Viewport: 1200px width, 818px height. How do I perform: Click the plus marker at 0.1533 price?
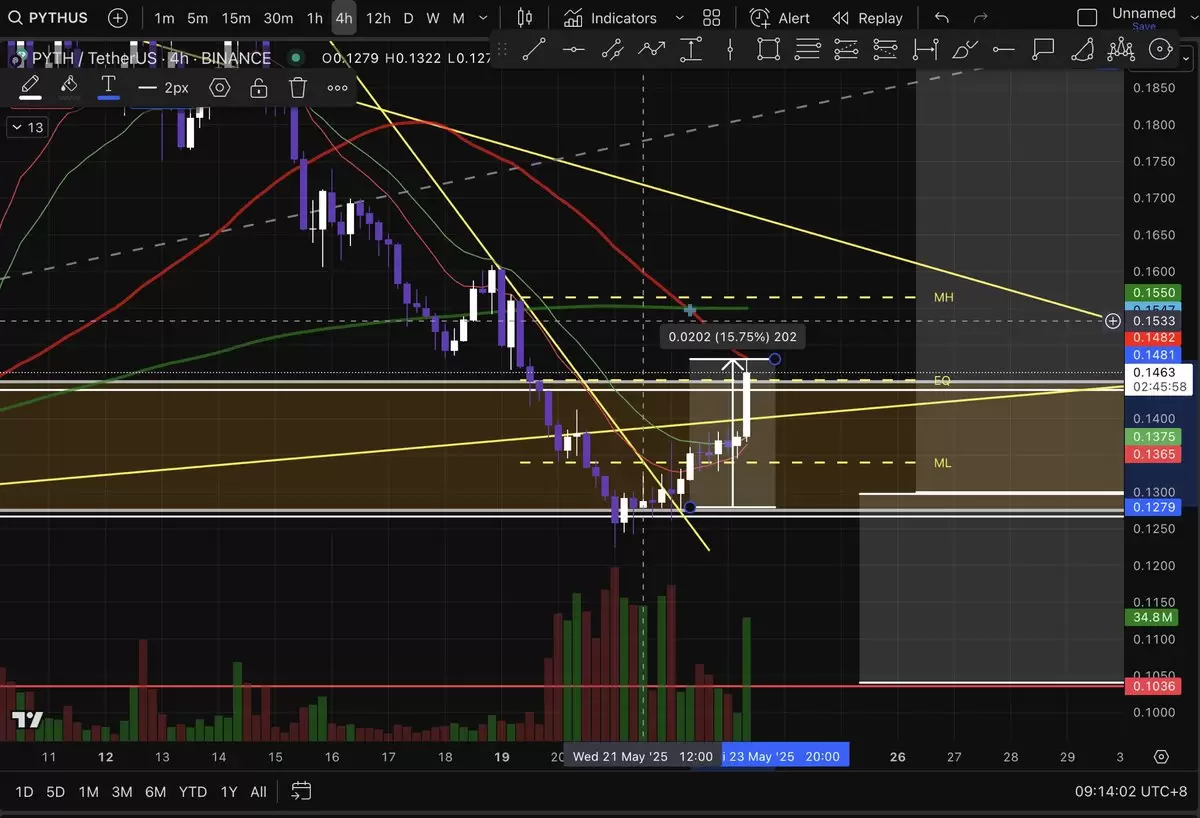(1112, 321)
